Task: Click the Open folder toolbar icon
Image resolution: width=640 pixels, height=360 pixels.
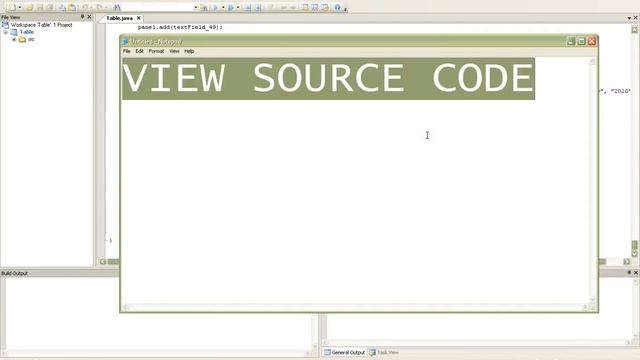Action: (x=29, y=7)
